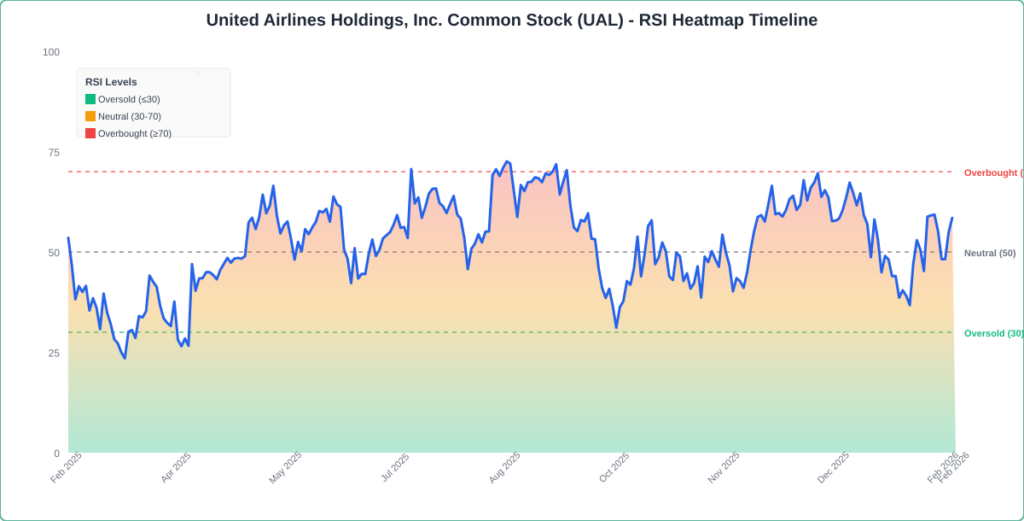Click the Jul 2025 x-axis label
Screen dimensions: 1024x521
click(396, 468)
